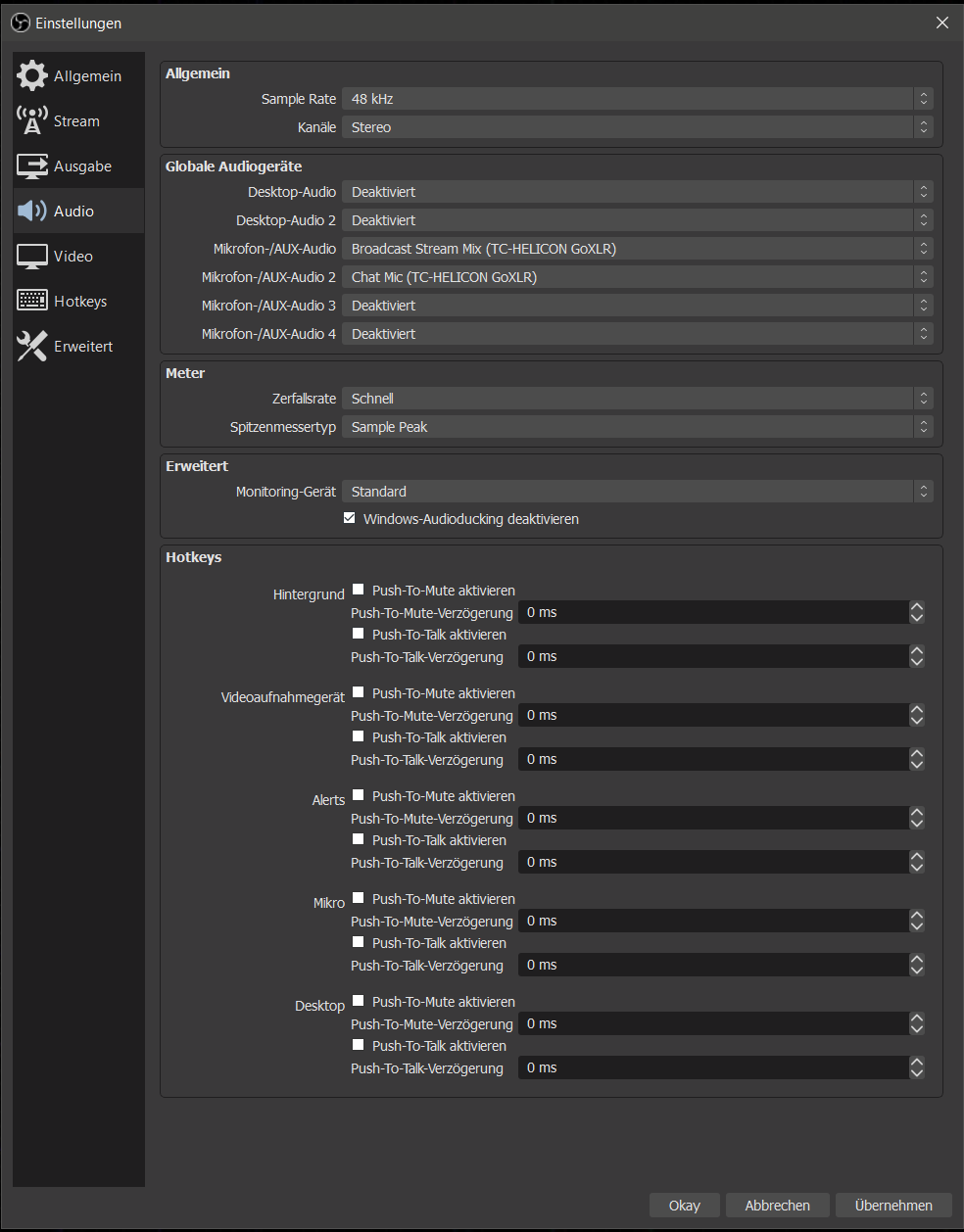Increase Alerts Push-To-Mute delay up arrow

coord(917,812)
